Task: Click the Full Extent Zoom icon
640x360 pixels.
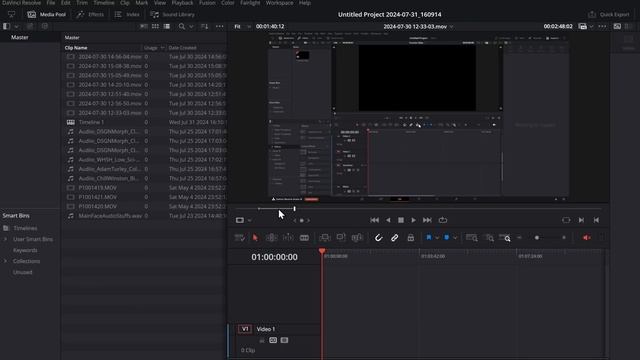Action: click(x=472, y=238)
